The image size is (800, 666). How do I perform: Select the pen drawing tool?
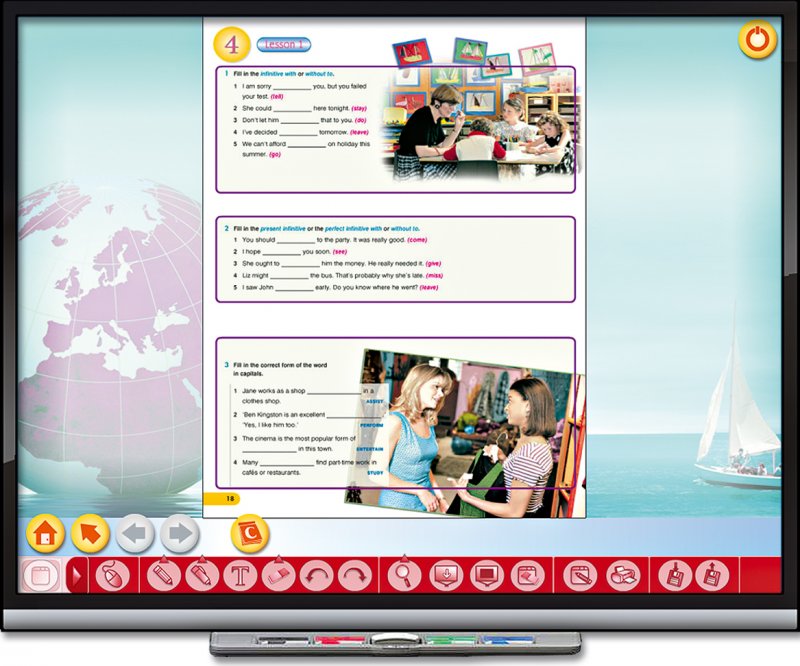tap(163, 576)
